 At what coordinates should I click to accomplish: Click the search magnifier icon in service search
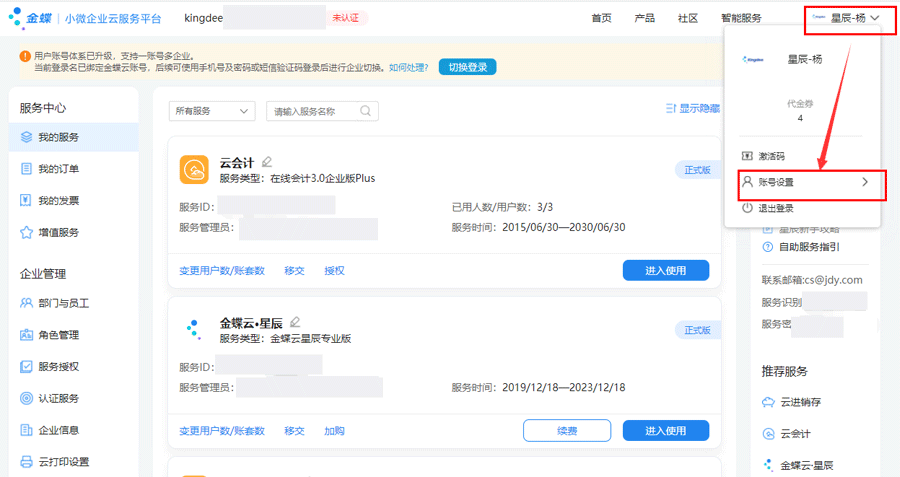pyautogui.click(x=366, y=111)
